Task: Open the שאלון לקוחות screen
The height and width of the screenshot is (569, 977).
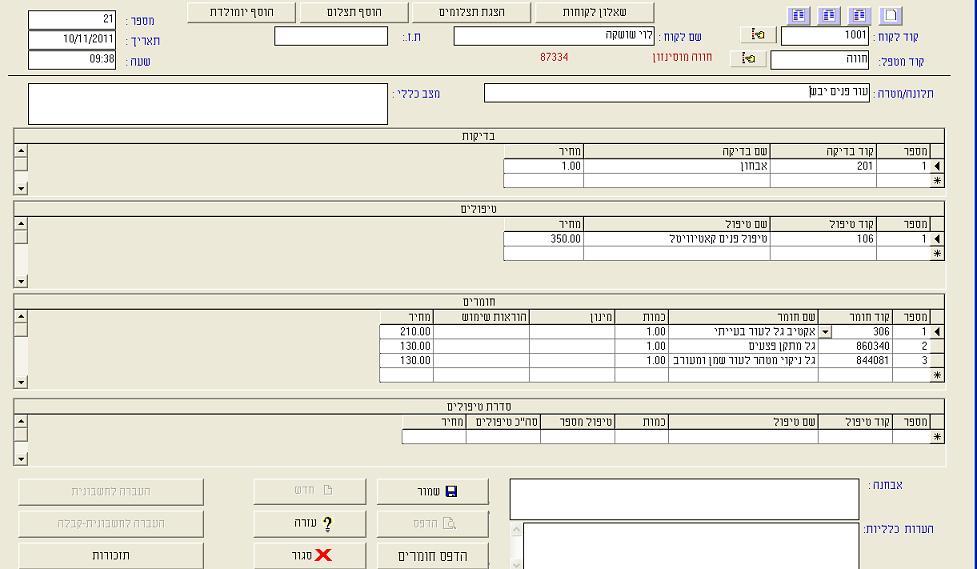Action: click(595, 12)
